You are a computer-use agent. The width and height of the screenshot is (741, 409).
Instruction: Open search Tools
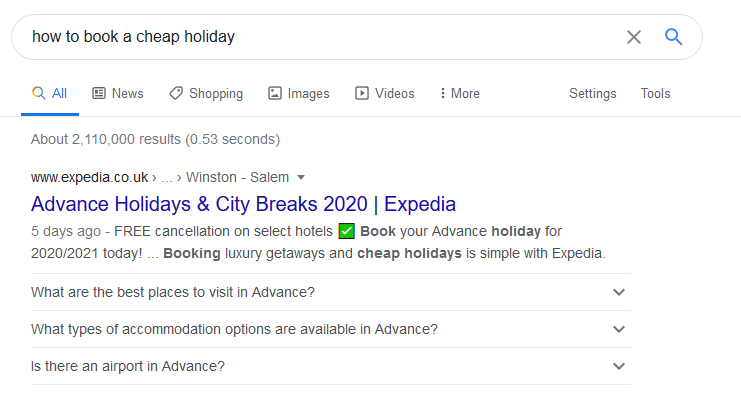(655, 93)
